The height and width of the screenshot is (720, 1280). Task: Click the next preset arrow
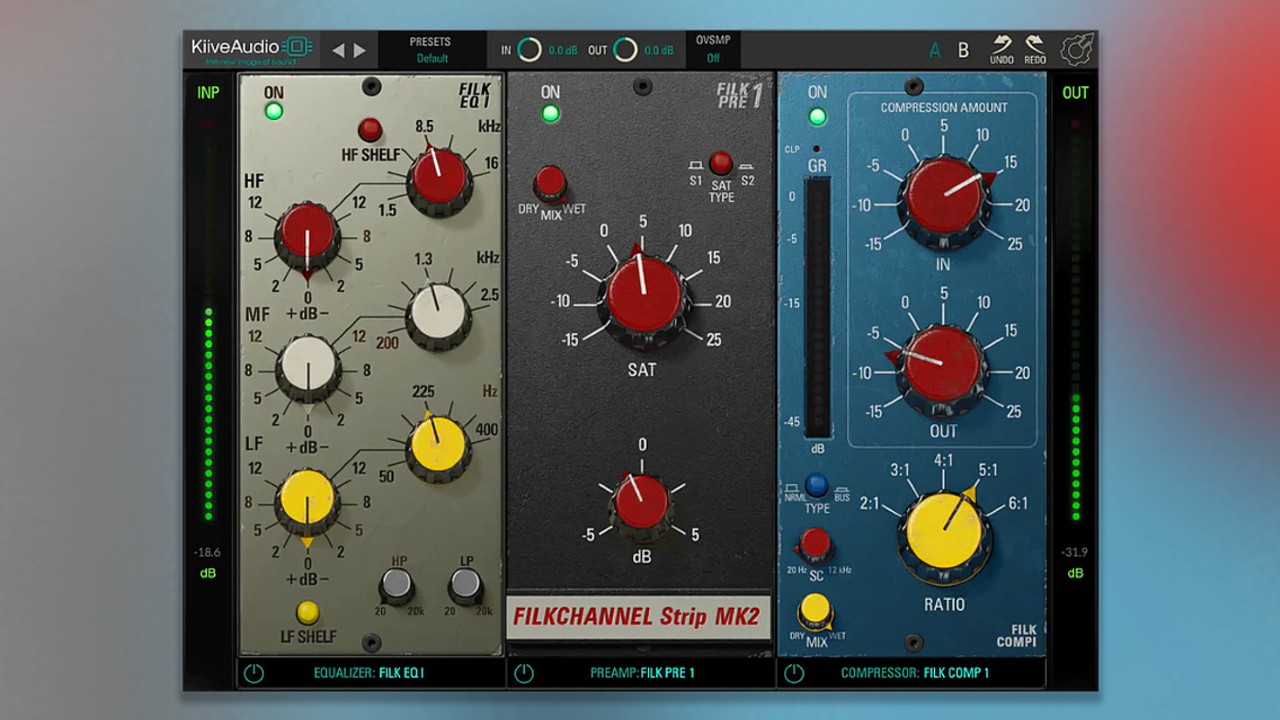(x=360, y=50)
